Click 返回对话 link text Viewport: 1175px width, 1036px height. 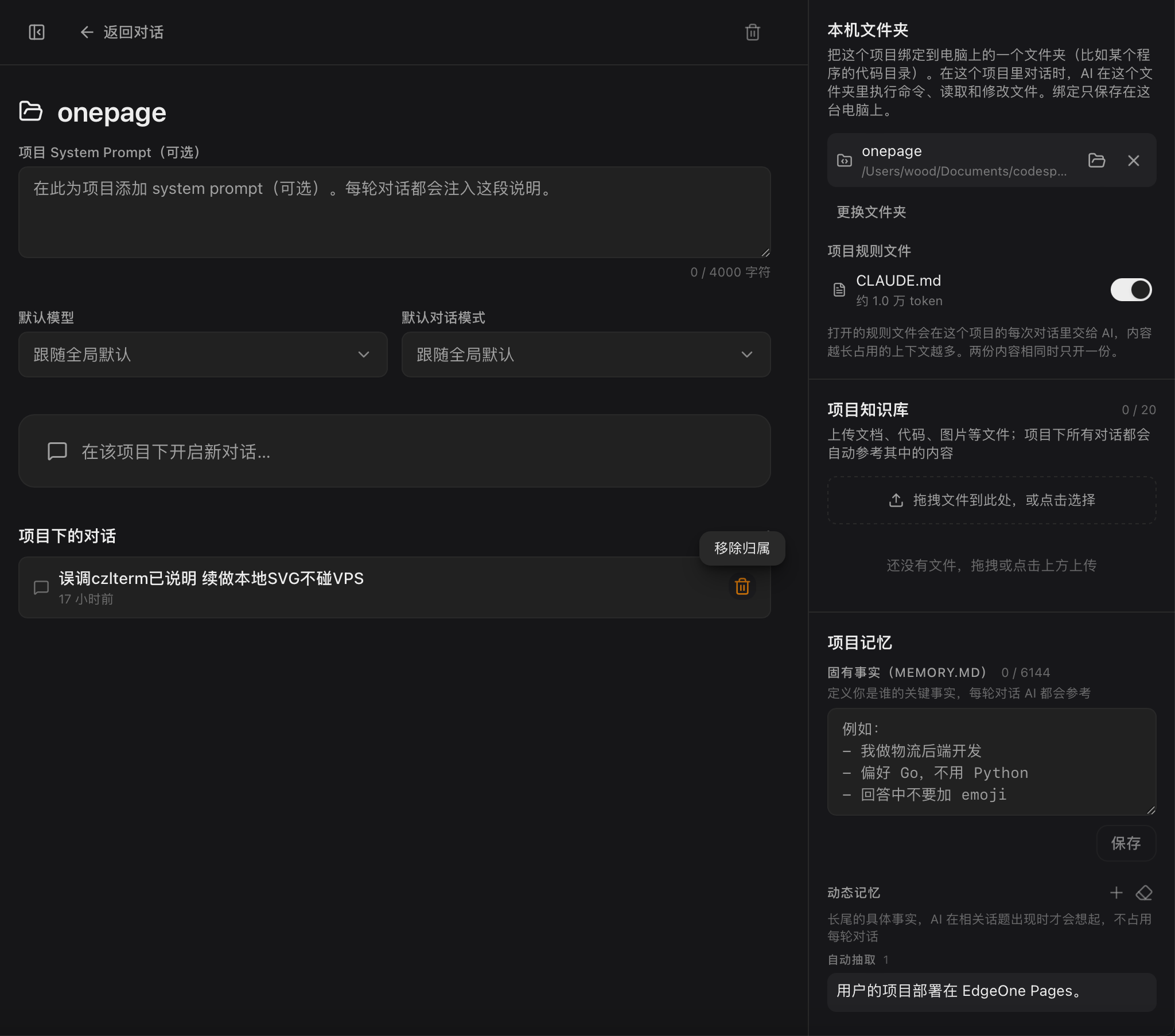pos(133,32)
